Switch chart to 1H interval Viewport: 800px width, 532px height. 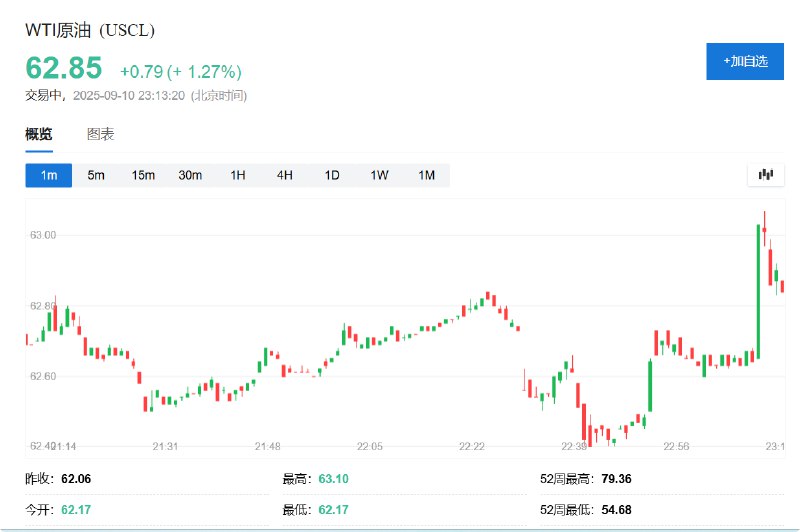[x=238, y=175]
